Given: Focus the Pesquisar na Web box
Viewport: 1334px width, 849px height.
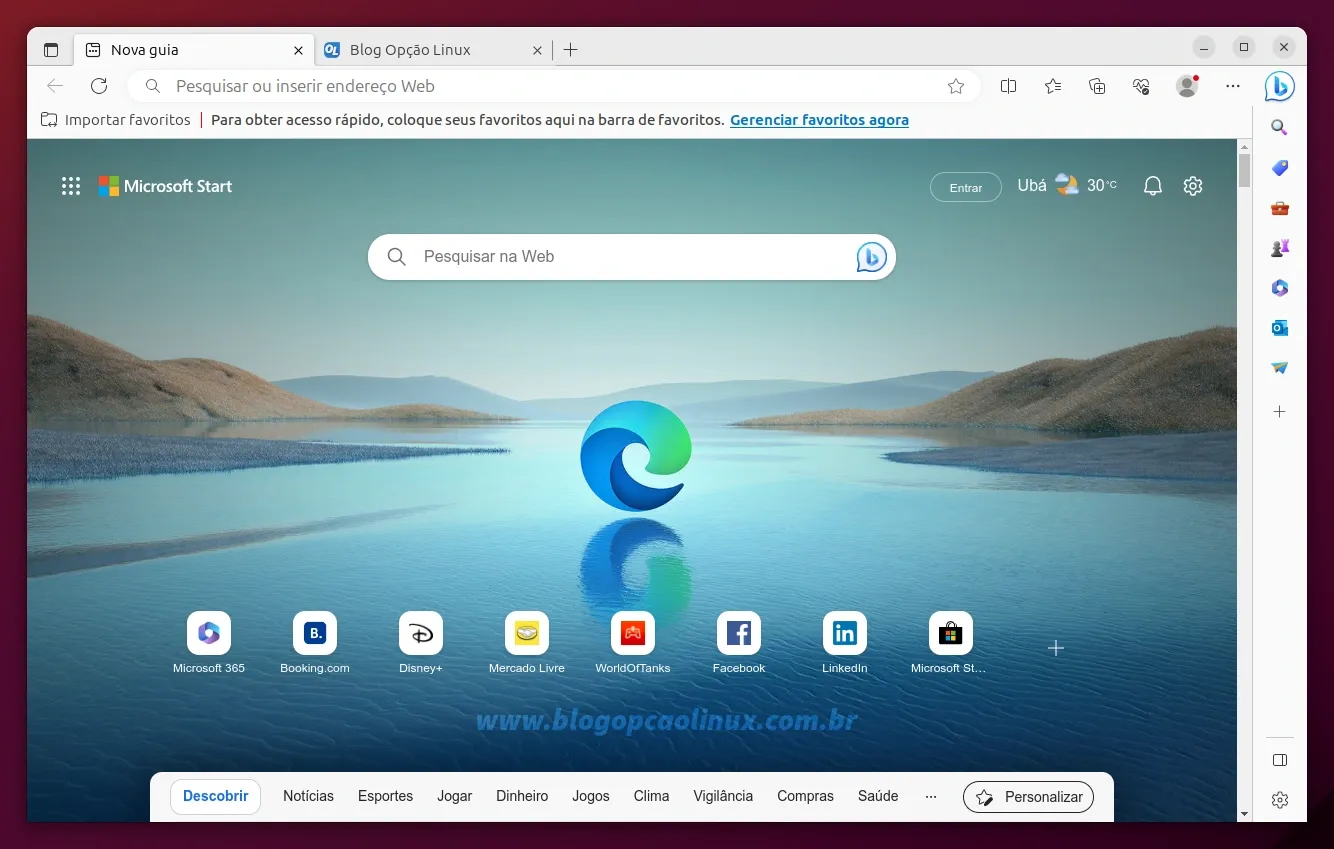Looking at the screenshot, I should [x=632, y=257].
